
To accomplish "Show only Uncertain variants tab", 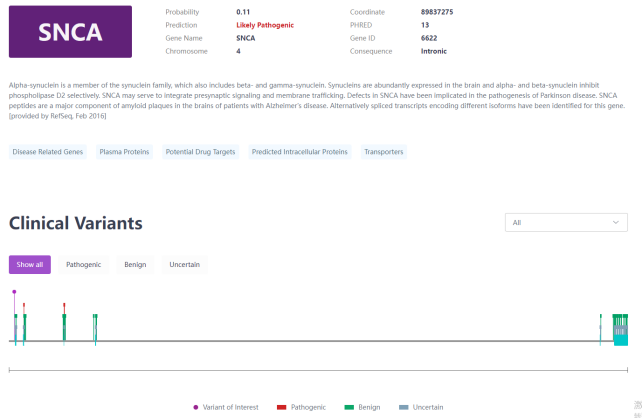I will point(184,264).
